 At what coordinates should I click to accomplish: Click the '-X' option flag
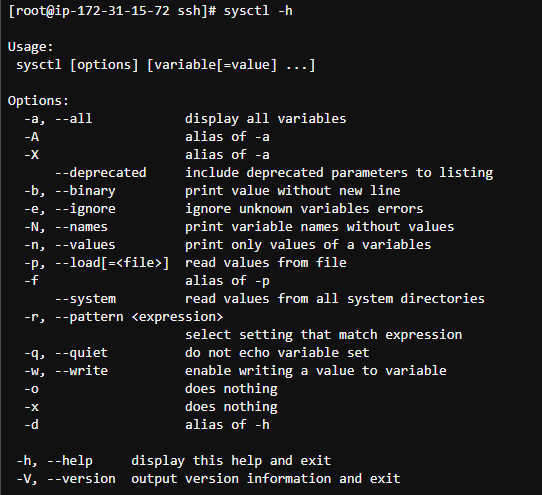click(31, 155)
